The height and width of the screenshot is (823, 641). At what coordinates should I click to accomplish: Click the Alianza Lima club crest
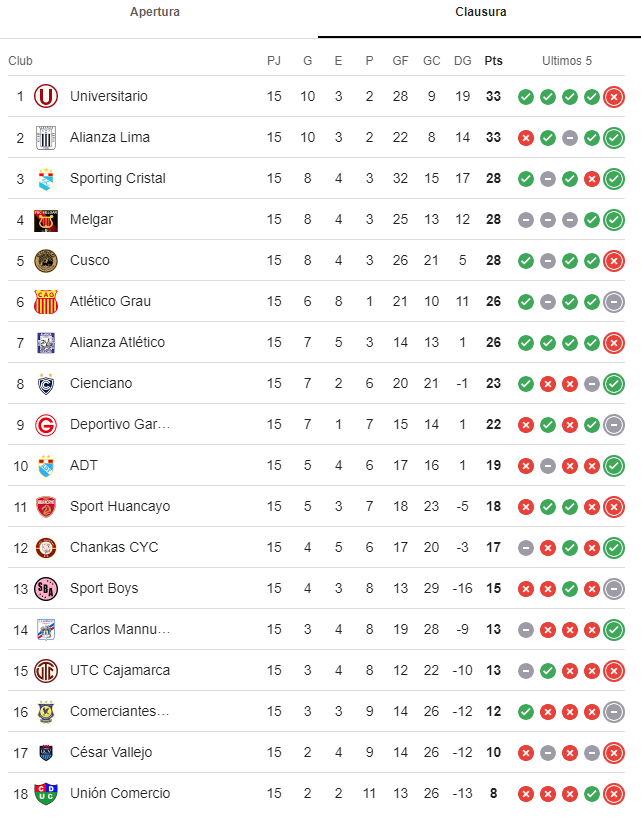pyautogui.click(x=46, y=138)
